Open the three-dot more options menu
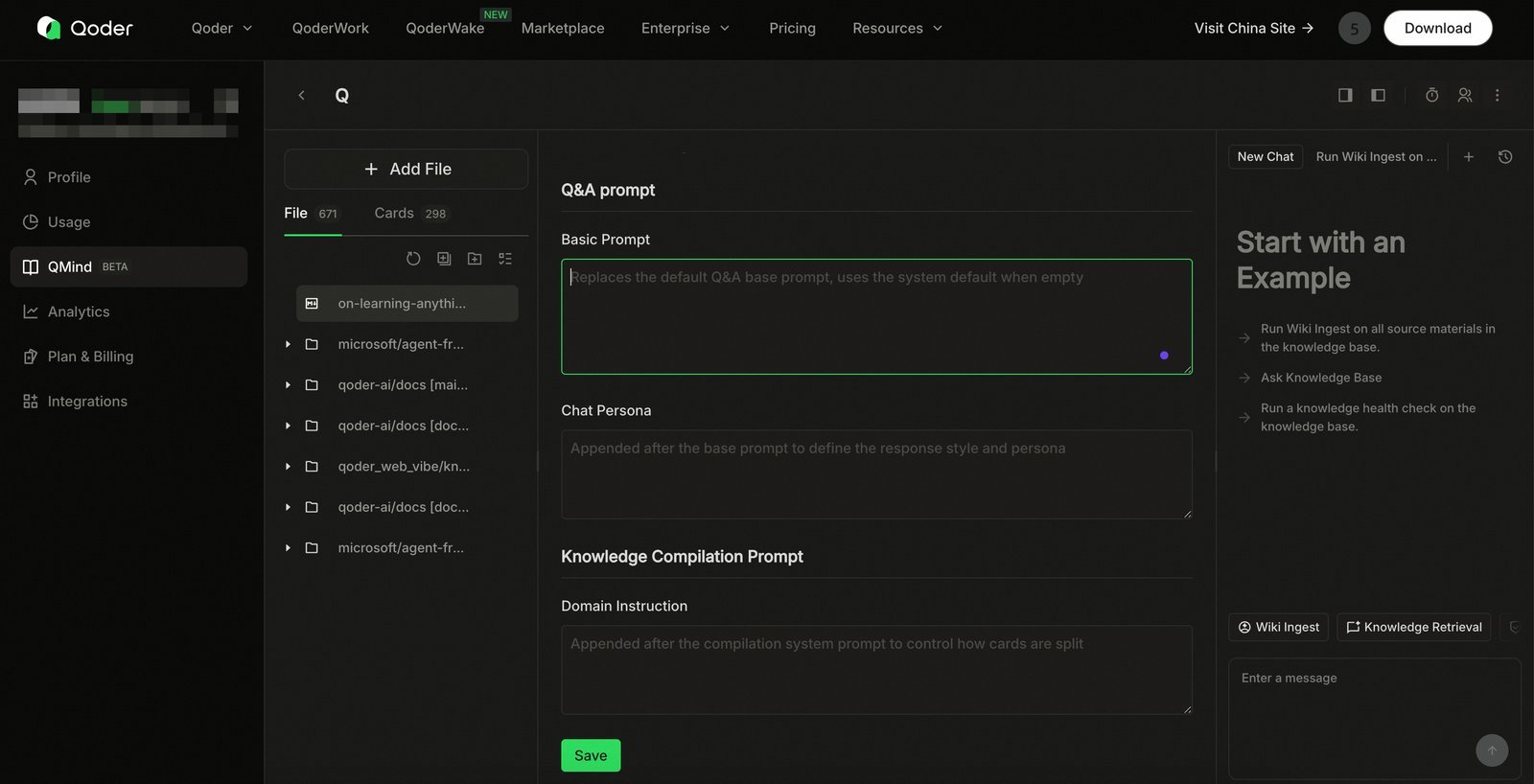 pos(1497,95)
